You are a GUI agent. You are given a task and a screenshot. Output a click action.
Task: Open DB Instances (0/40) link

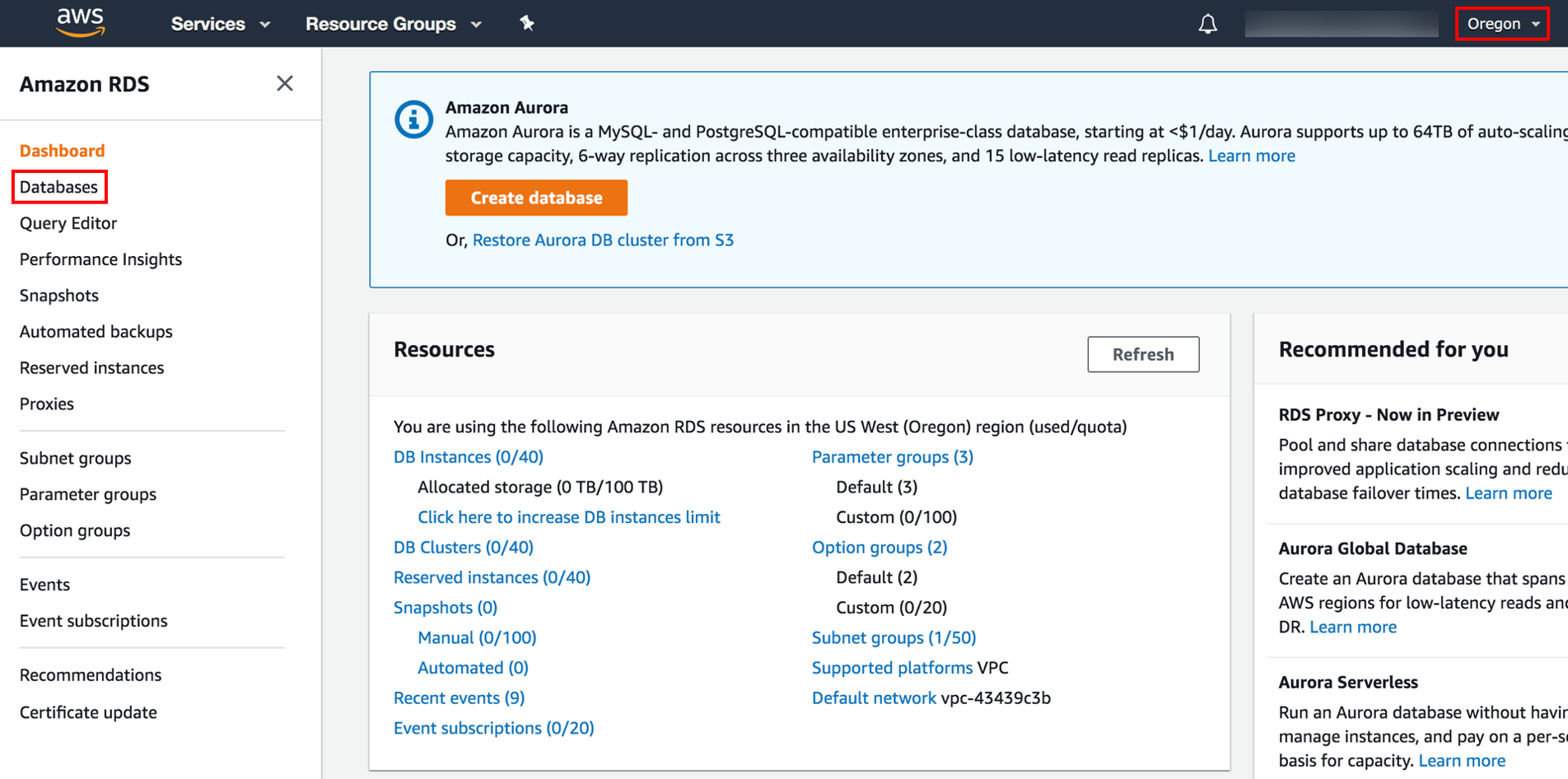tap(469, 457)
